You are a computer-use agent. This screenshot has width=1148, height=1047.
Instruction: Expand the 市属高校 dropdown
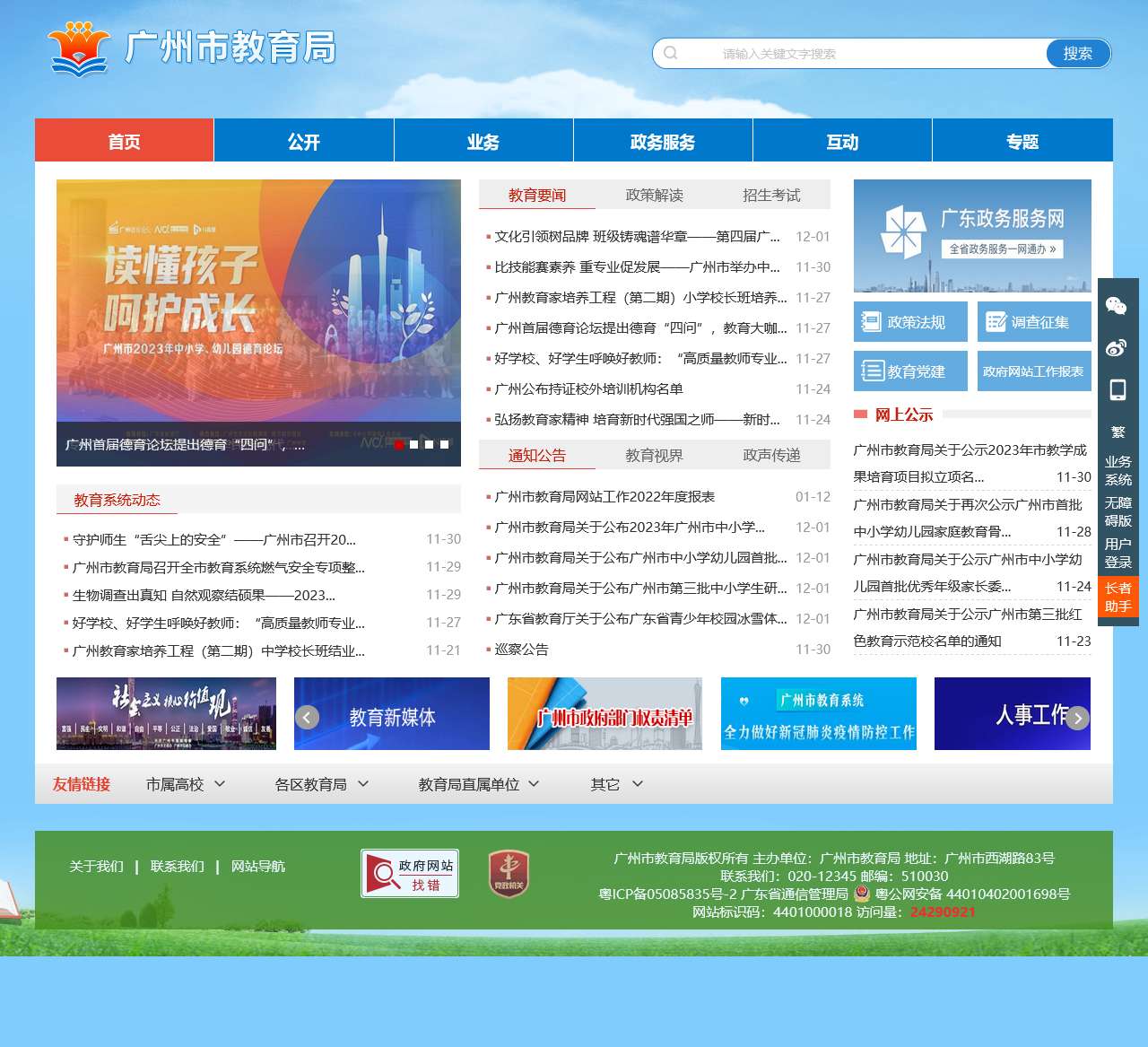[186, 784]
